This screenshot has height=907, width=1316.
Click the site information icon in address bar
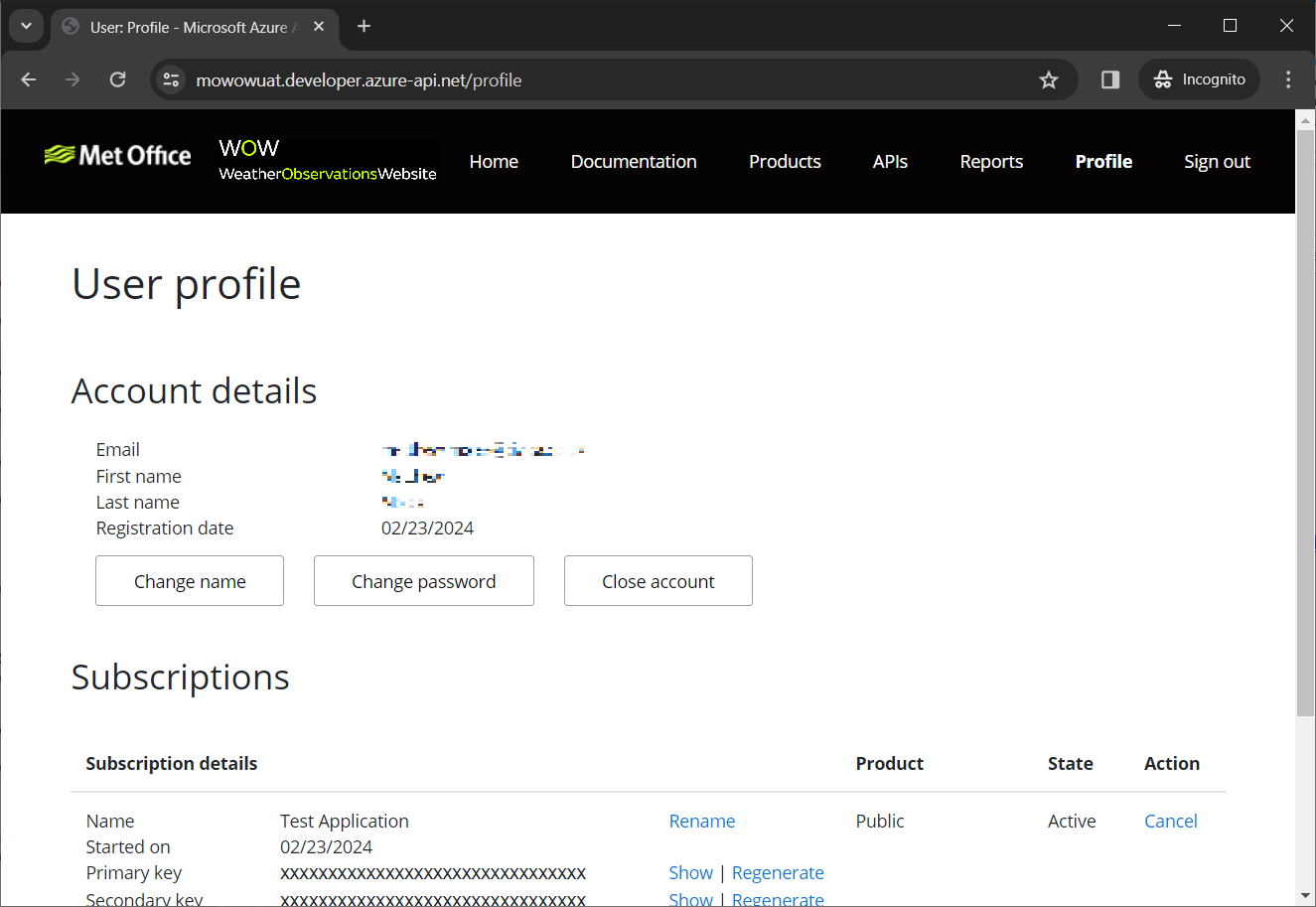(171, 79)
